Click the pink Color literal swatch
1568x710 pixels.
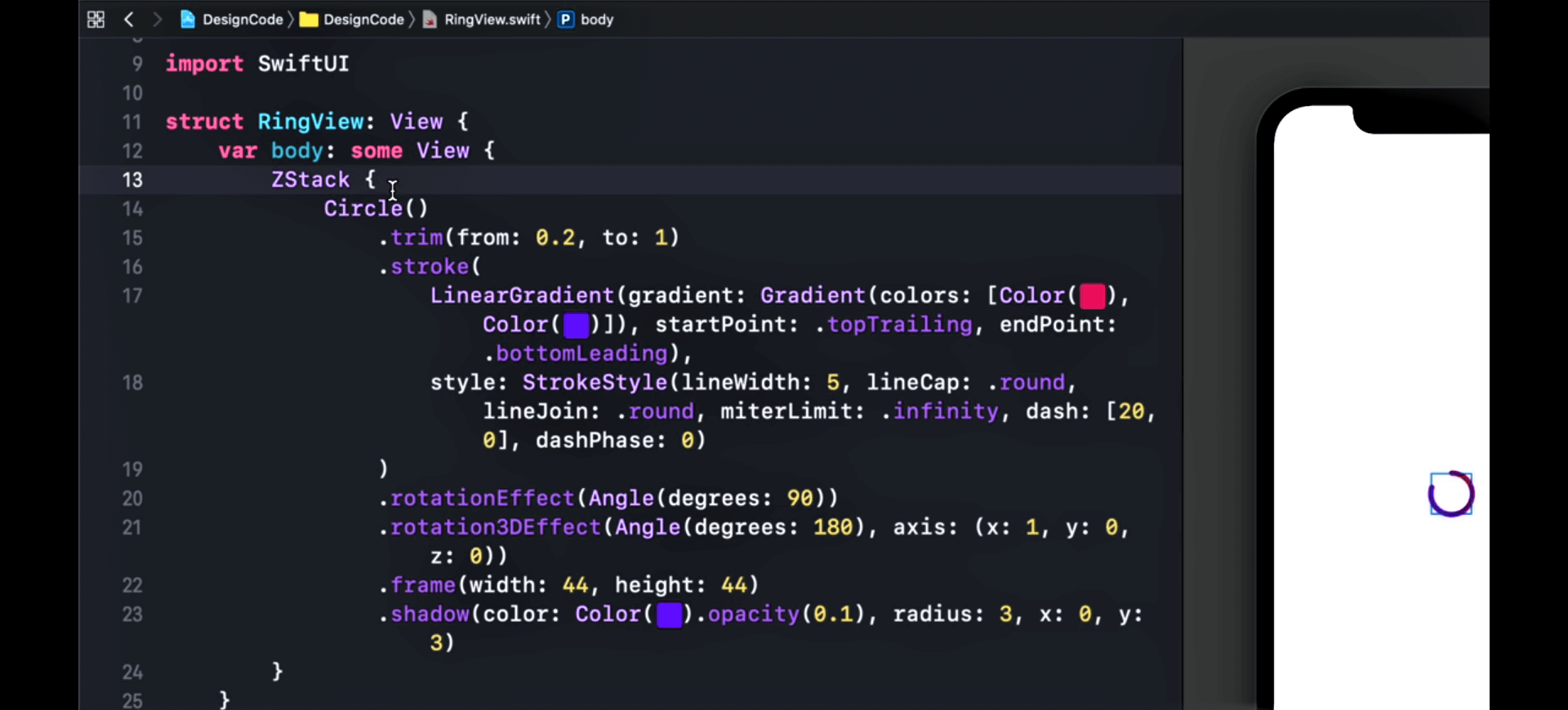pos(1093,296)
